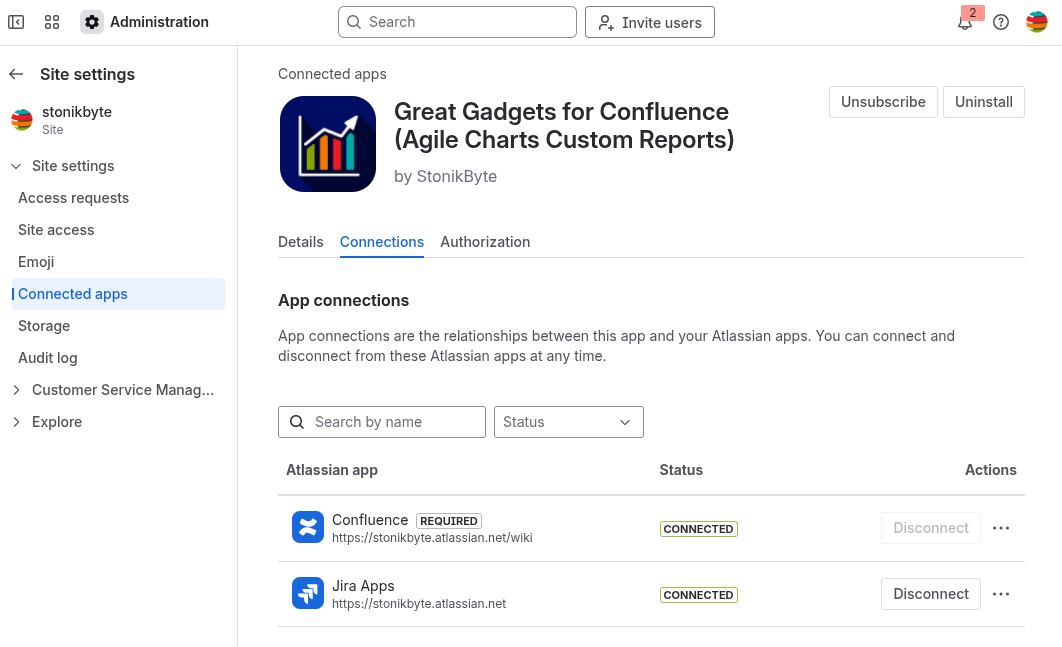
Task: Click the Administration gear icon
Action: coord(92,22)
